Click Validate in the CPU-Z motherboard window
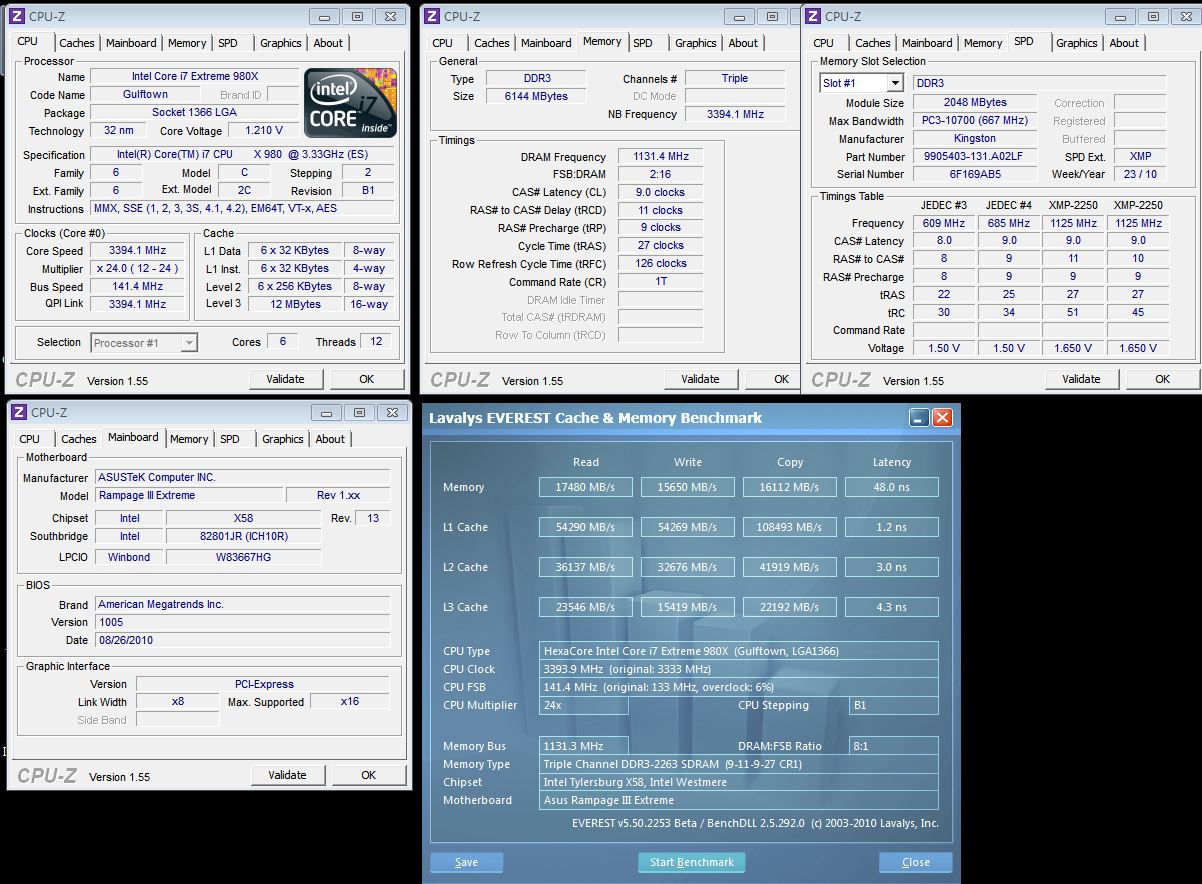 (x=287, y=775)
